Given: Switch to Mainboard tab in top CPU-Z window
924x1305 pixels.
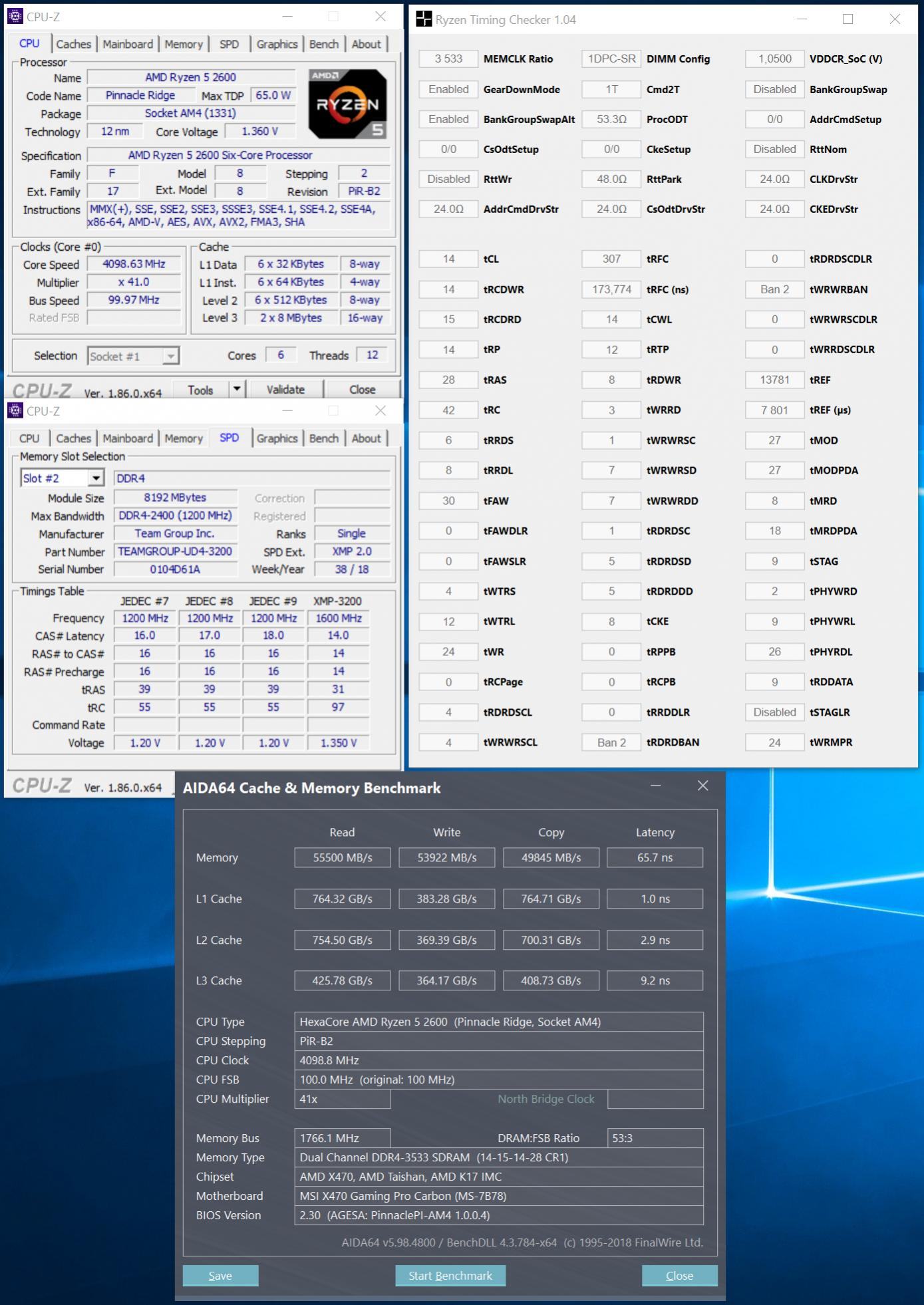Looking at the screenshot, I should pos(128,45).
